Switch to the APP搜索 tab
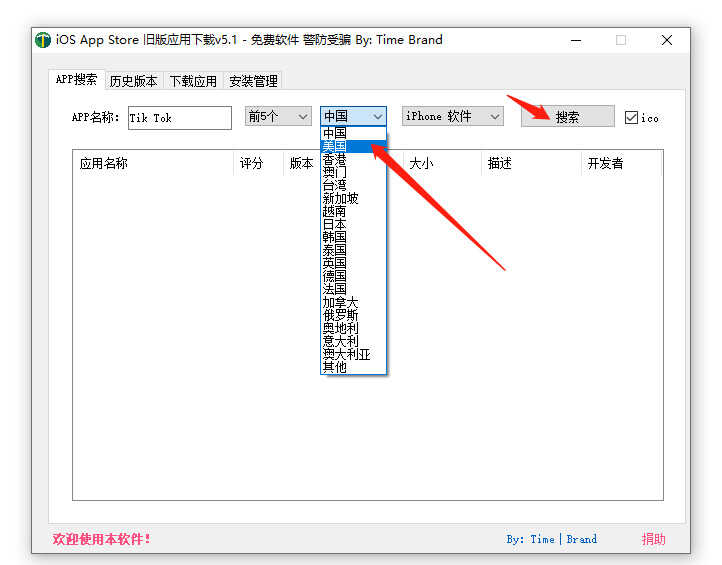 [x=76, y=80]
